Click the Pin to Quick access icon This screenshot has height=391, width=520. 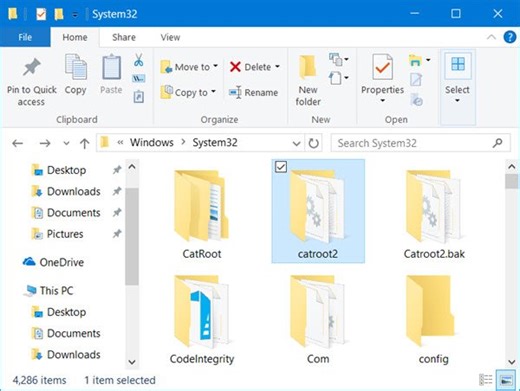[x=32, y=67]
